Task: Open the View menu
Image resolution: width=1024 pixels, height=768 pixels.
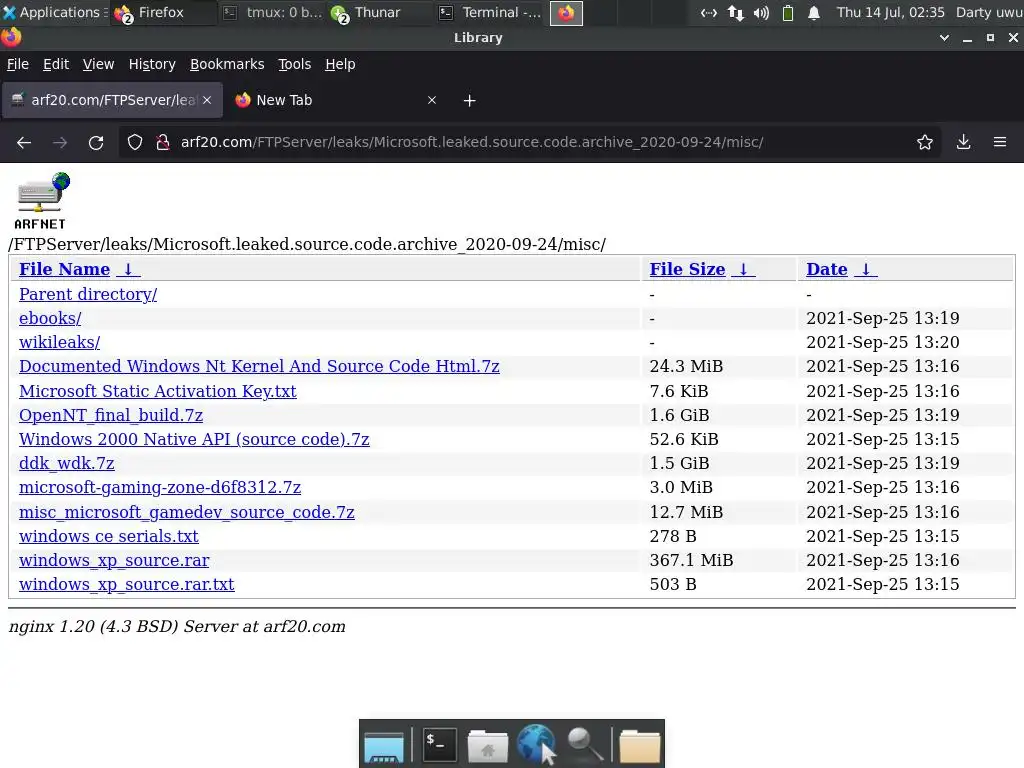Action: coord(98,64)
